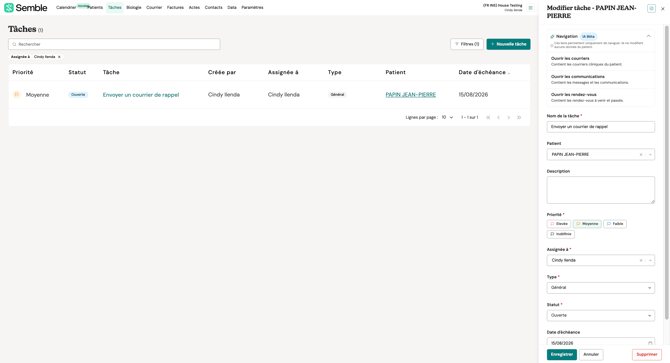The height and width of the screenshot is (363, 670).
Task: Sort by the Priorité column header
Action: click(23, 72)
